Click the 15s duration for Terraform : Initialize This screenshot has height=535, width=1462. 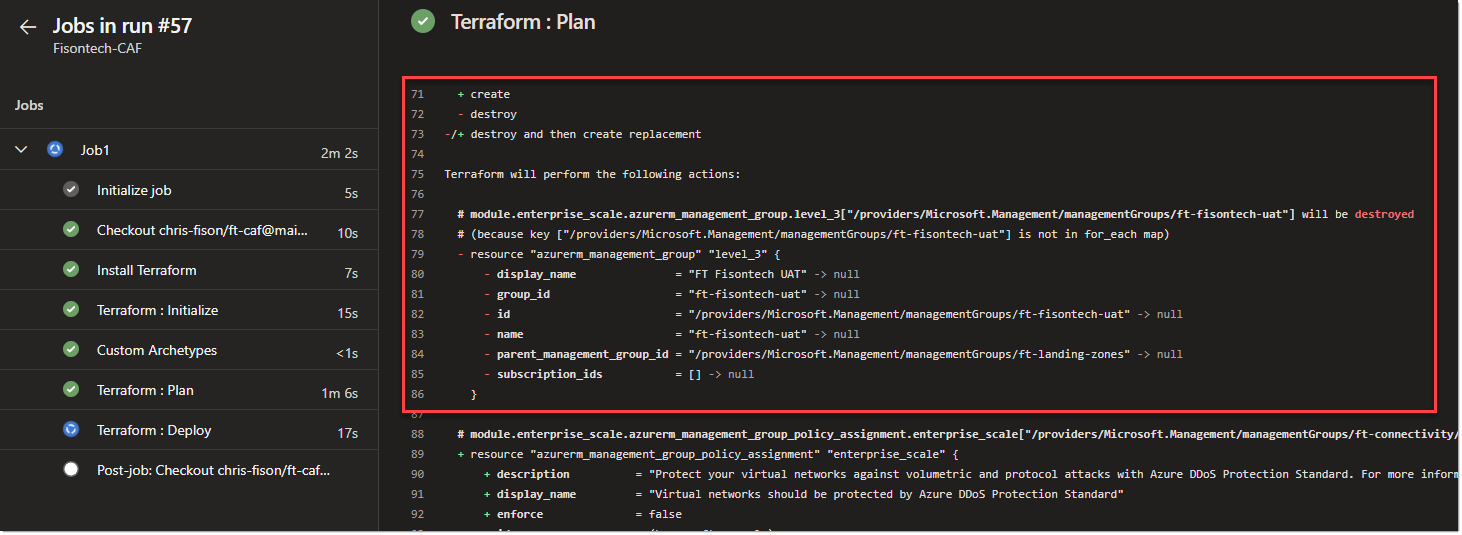pyautogui.click(x=348, y=313)
